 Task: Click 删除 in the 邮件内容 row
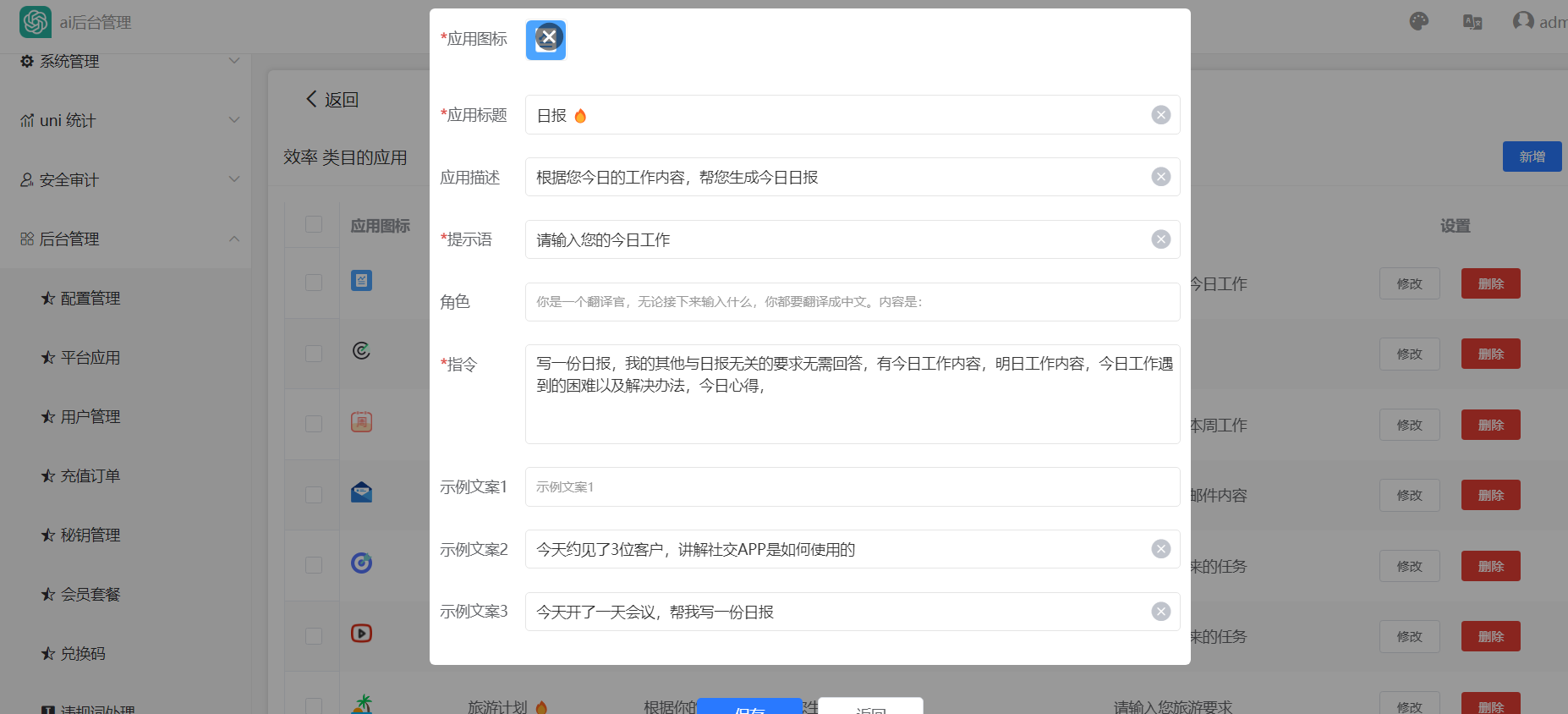pyautogui.click(x=1490, y=495)
